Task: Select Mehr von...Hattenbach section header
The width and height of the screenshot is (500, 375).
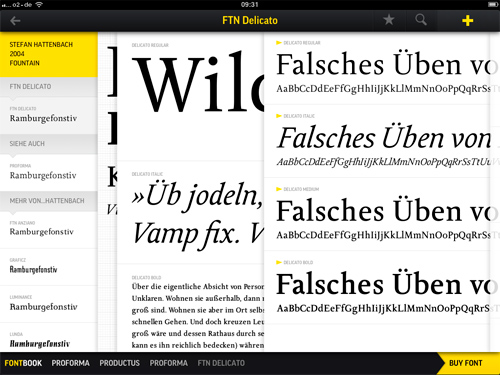Action: [x=49, y=201]
